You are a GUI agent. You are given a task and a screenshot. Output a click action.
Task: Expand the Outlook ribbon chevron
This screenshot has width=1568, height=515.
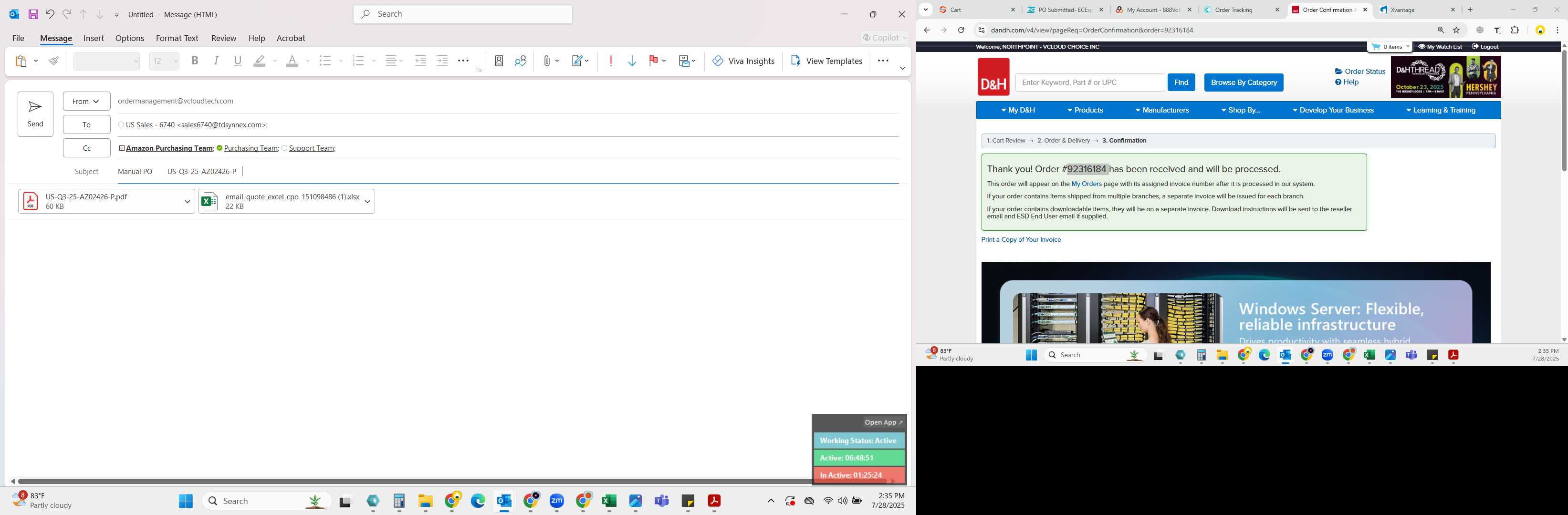pos(902,68)
